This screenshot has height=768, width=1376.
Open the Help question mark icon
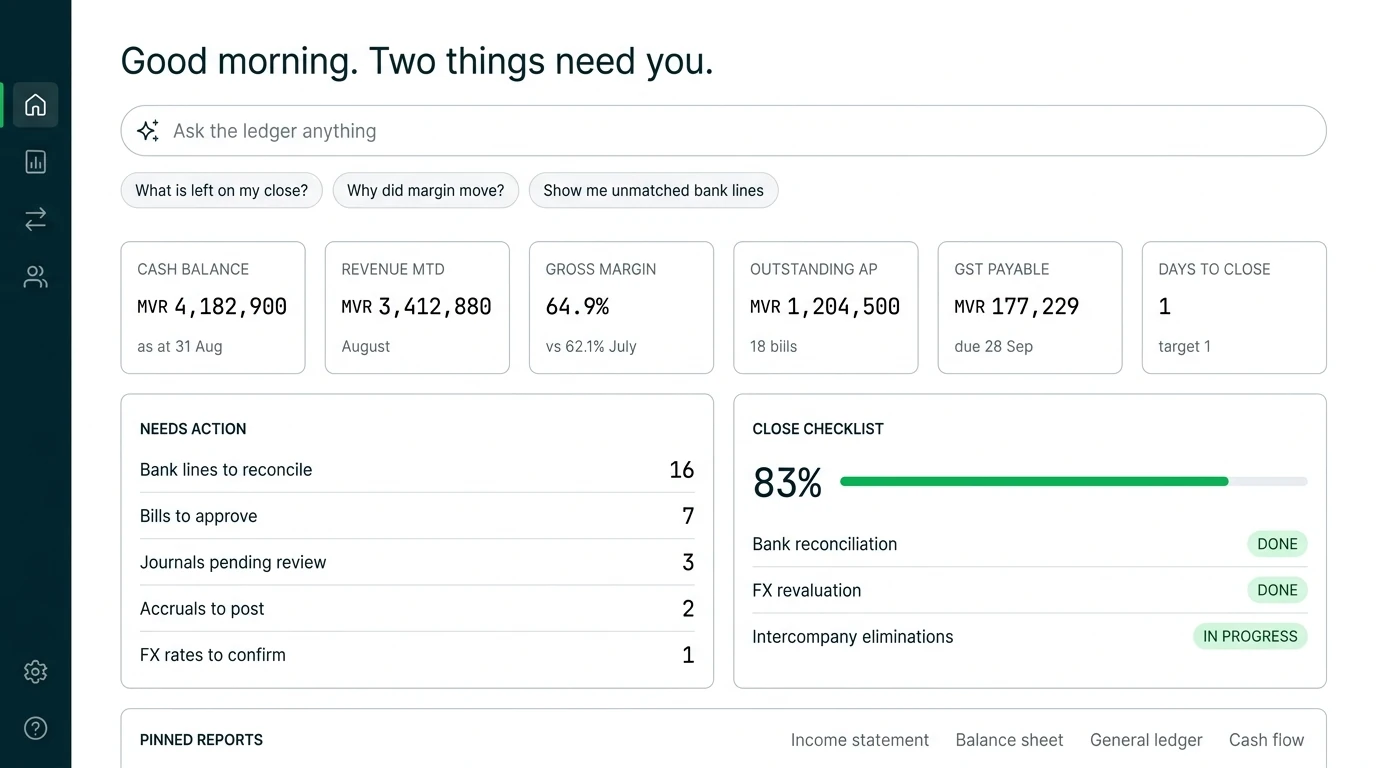coord(35,728)
